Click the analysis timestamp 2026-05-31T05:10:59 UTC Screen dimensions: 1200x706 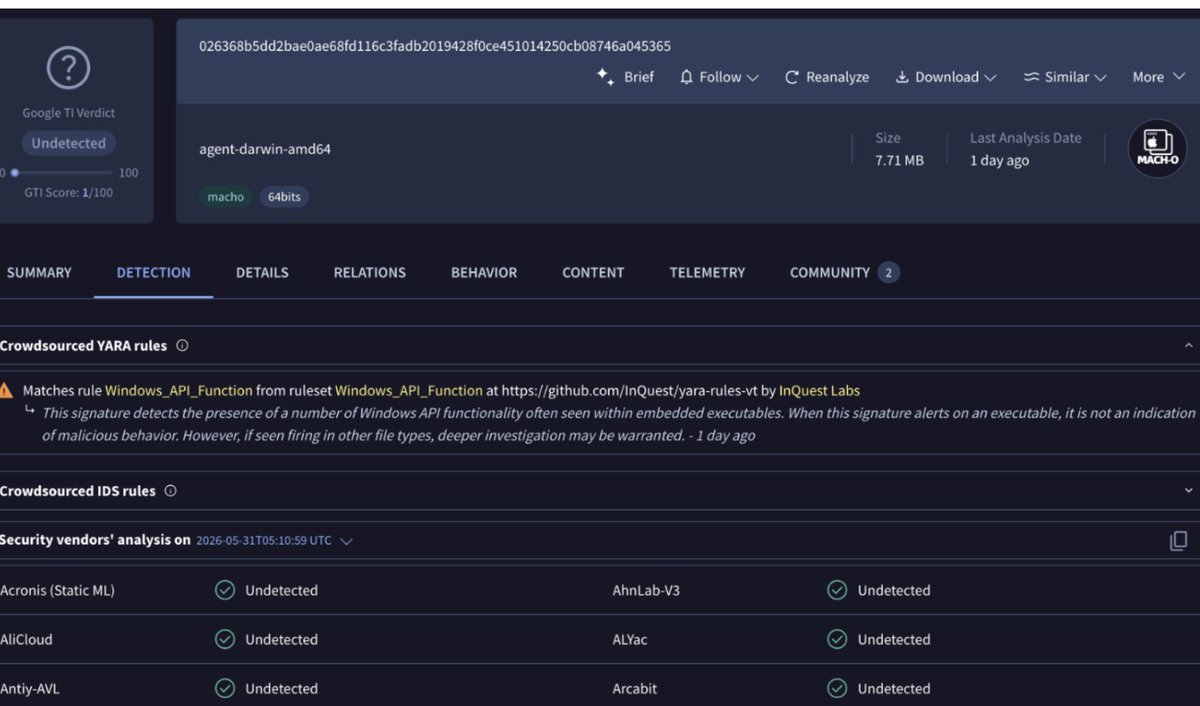pyautogui.click(x=264, y=541)
